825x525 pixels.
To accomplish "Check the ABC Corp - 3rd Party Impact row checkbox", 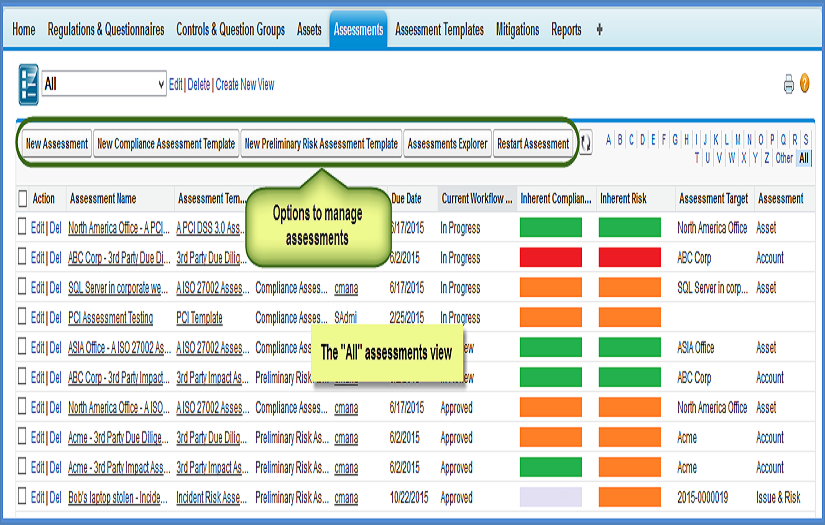I will pos(22,377).
